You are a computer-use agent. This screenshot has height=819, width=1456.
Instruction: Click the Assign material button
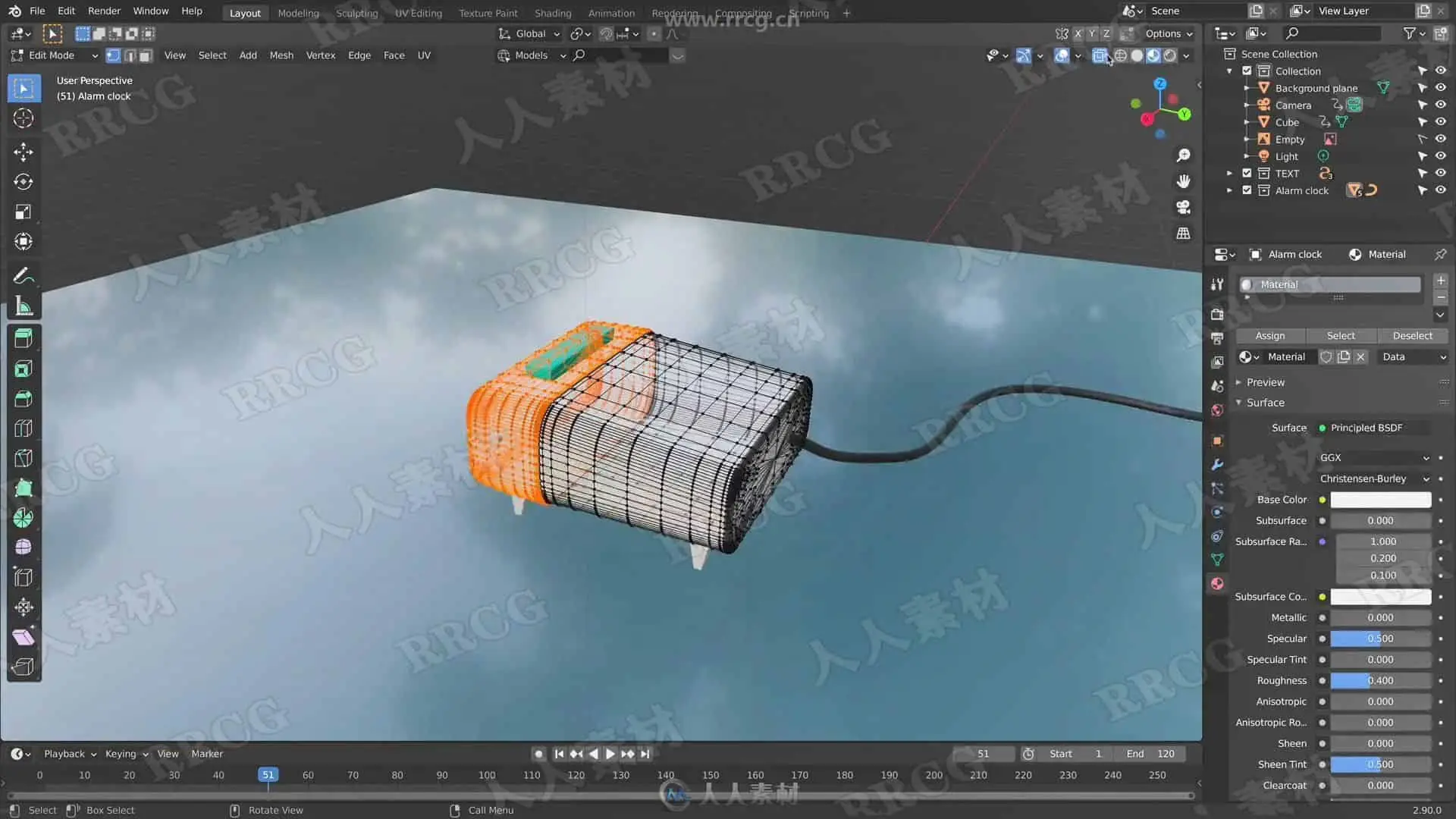coord(1269,335)
